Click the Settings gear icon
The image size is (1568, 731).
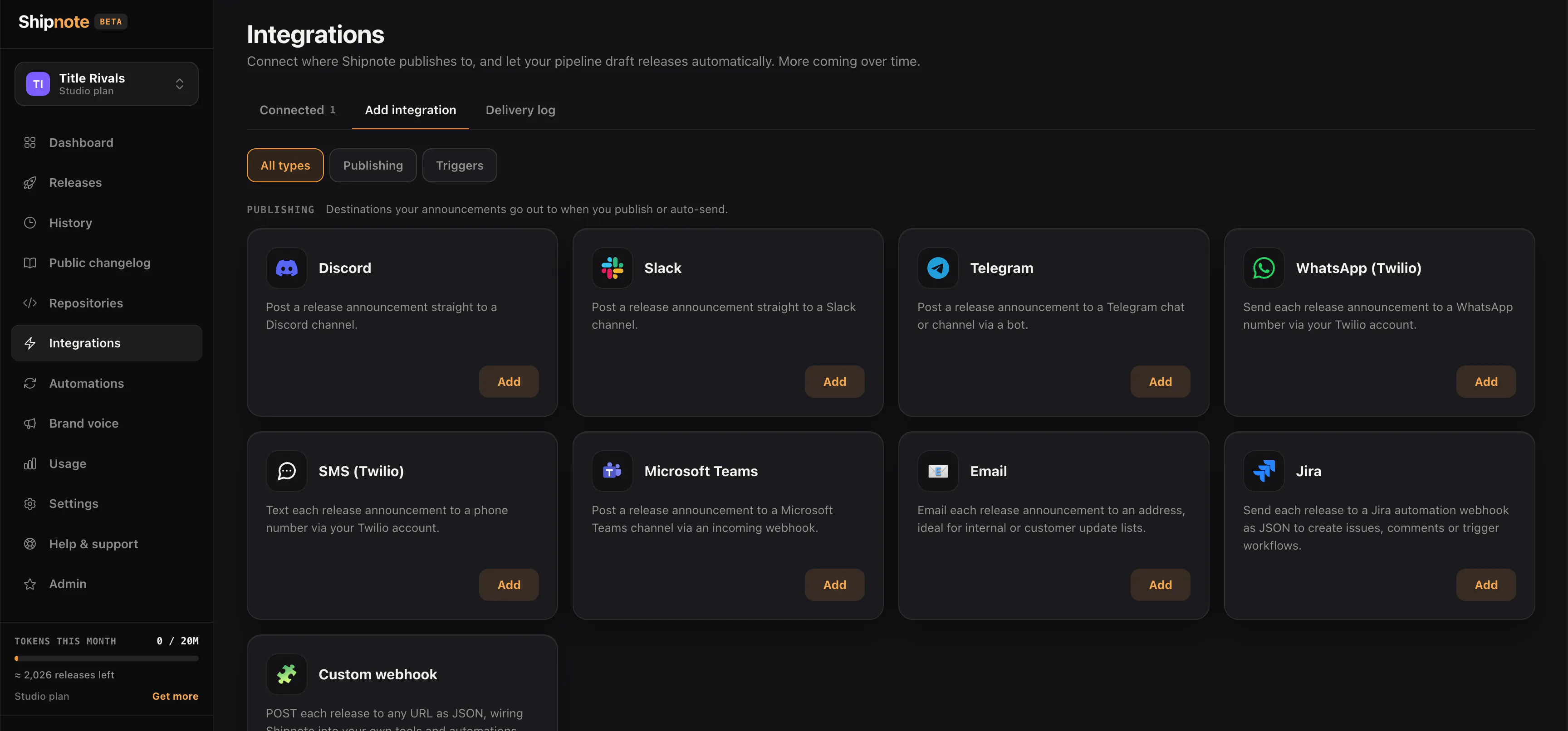pos(30,503)
